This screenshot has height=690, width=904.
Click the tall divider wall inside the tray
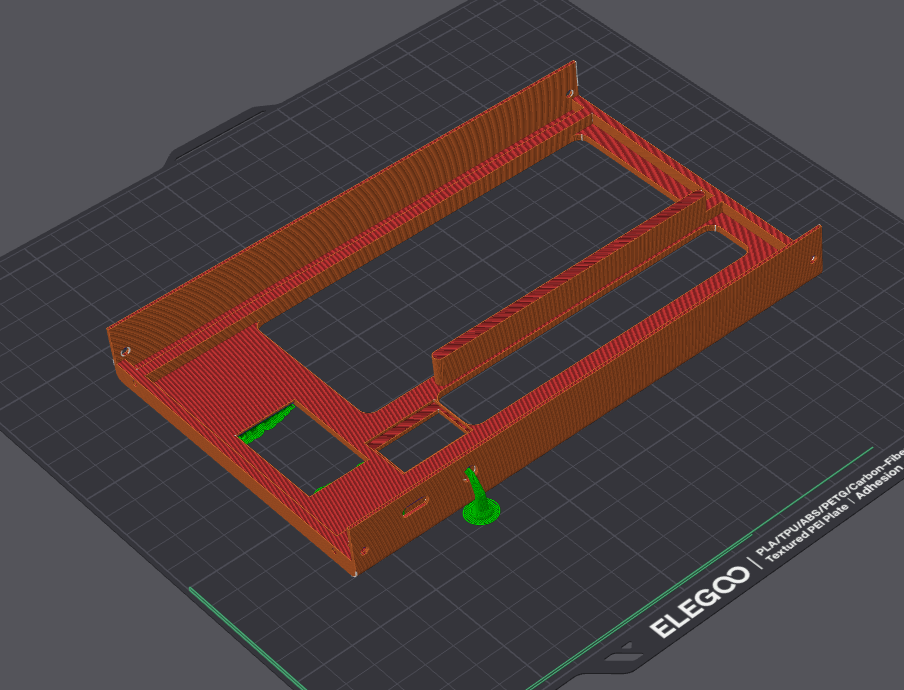[568, 288]
